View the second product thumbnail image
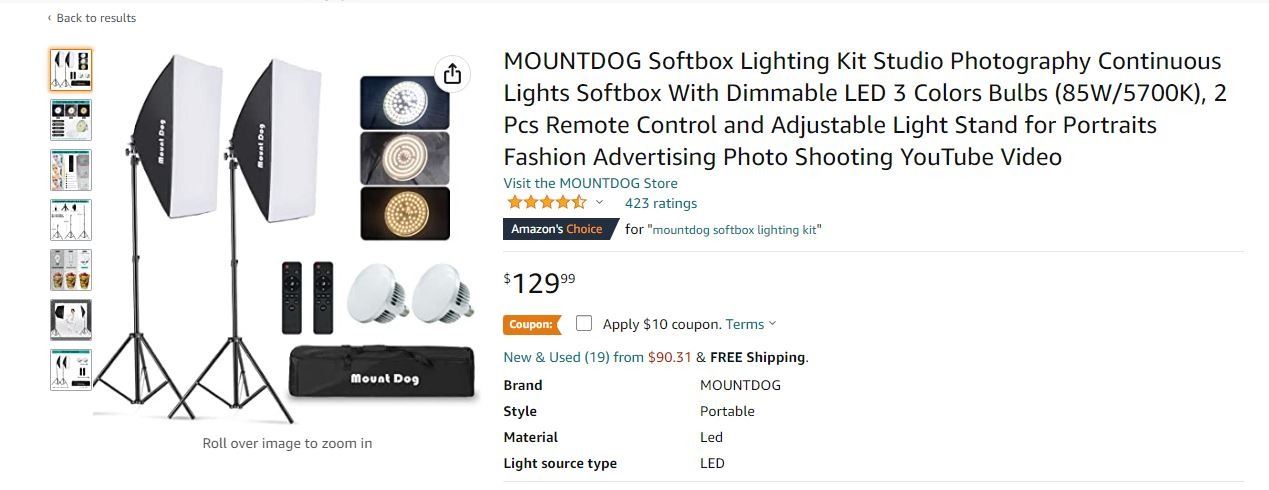 click(x=71, y=119)
